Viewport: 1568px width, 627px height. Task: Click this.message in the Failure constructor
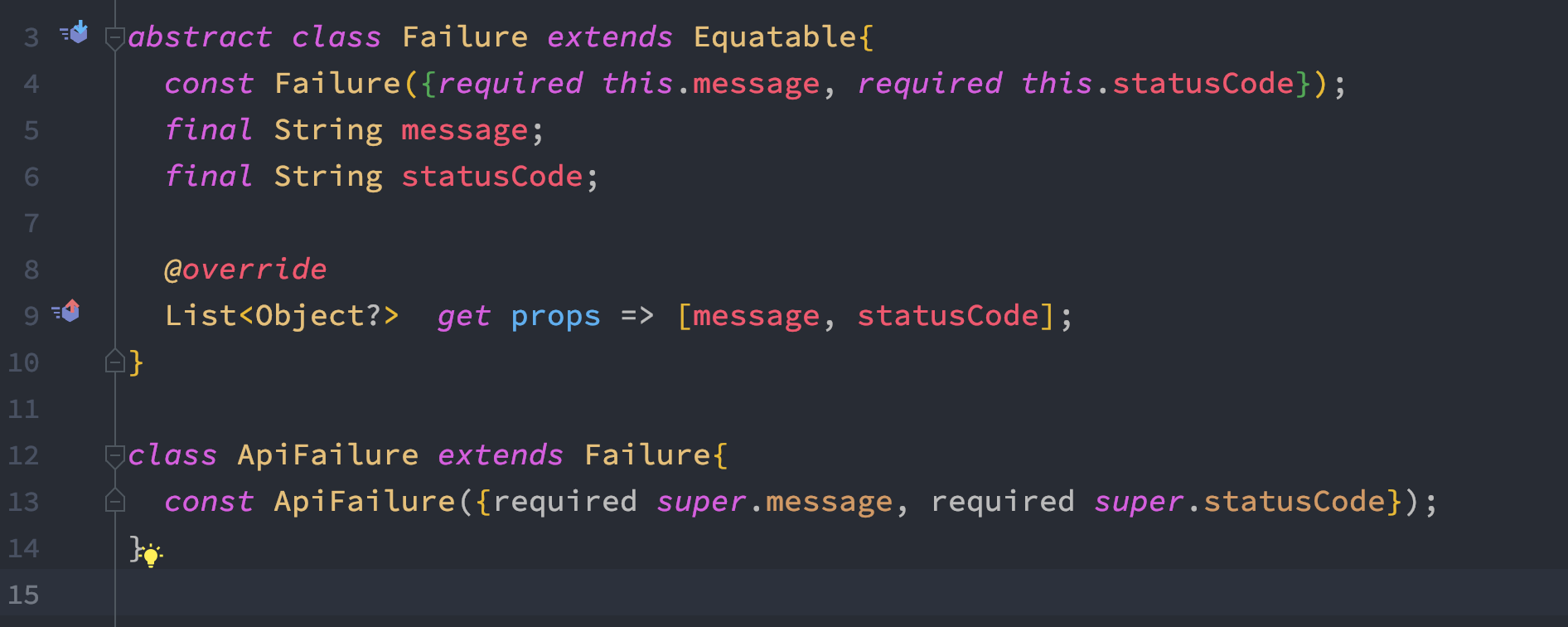tap(711, 84)
